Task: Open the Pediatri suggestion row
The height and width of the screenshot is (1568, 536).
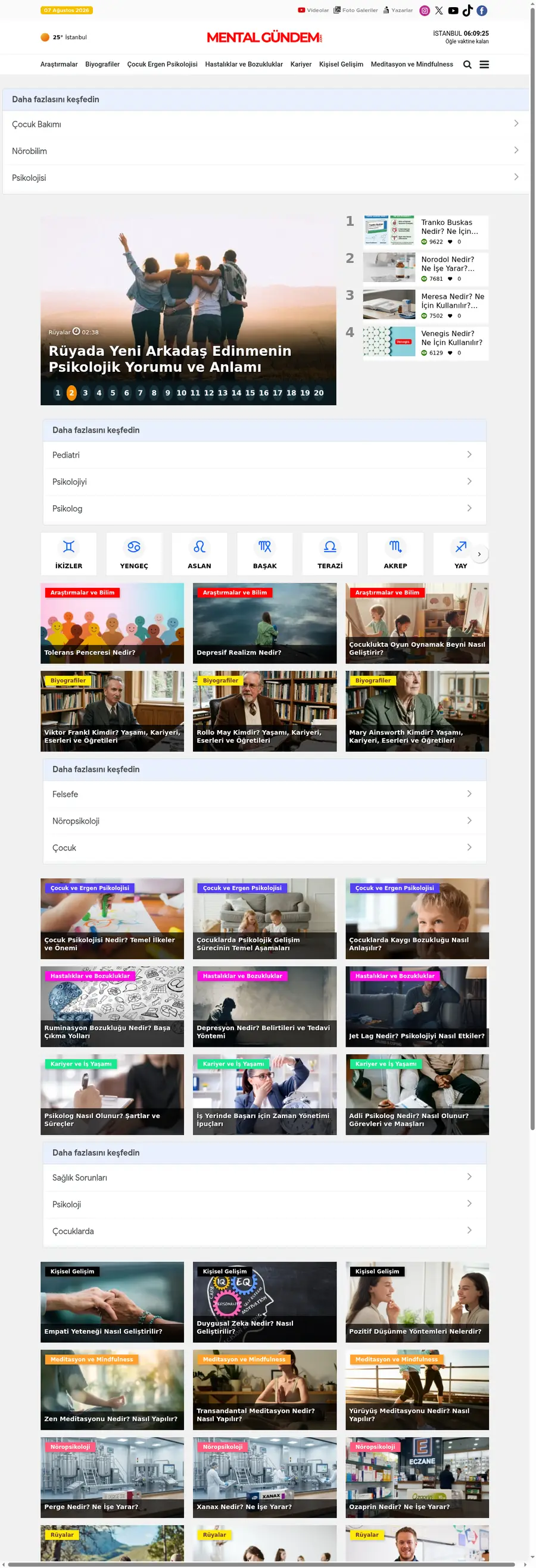Action: (264, 455)
